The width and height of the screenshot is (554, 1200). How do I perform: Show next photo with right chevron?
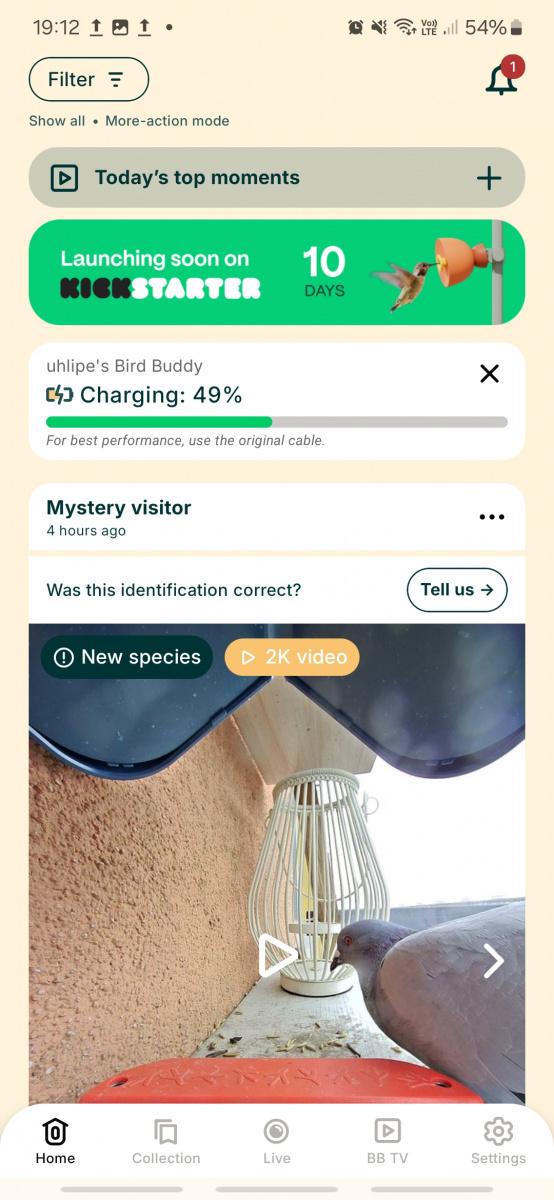pos(494,961)
